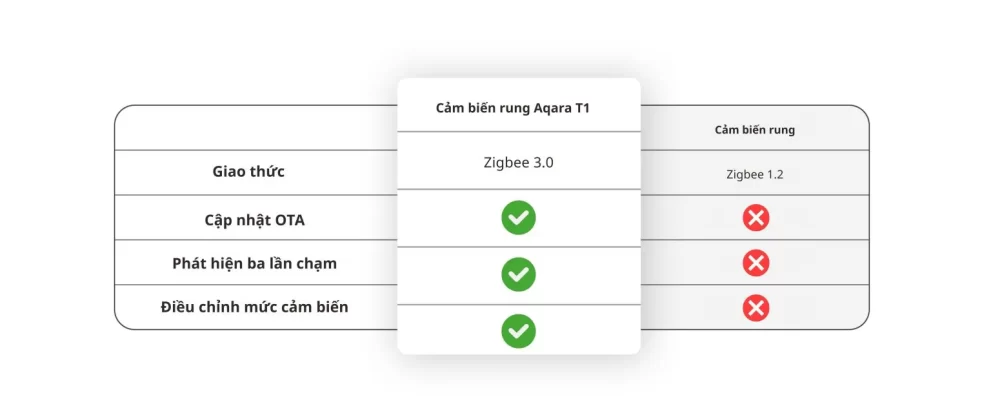Click the Giao thức row label
The image size is (991, 406).
click(x=248, y=171)
